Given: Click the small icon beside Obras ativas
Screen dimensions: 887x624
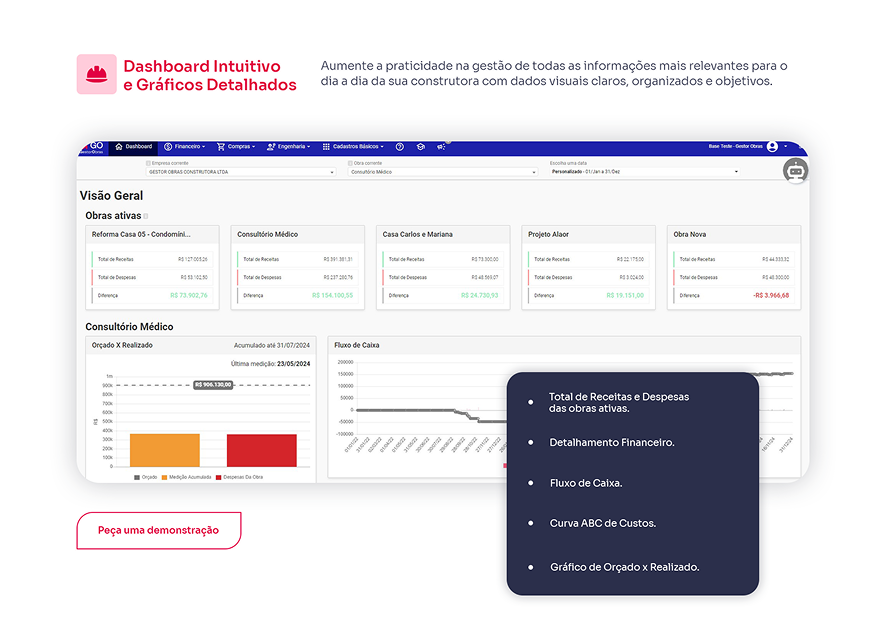Looking at the screenshot, I should coord(146,216).
